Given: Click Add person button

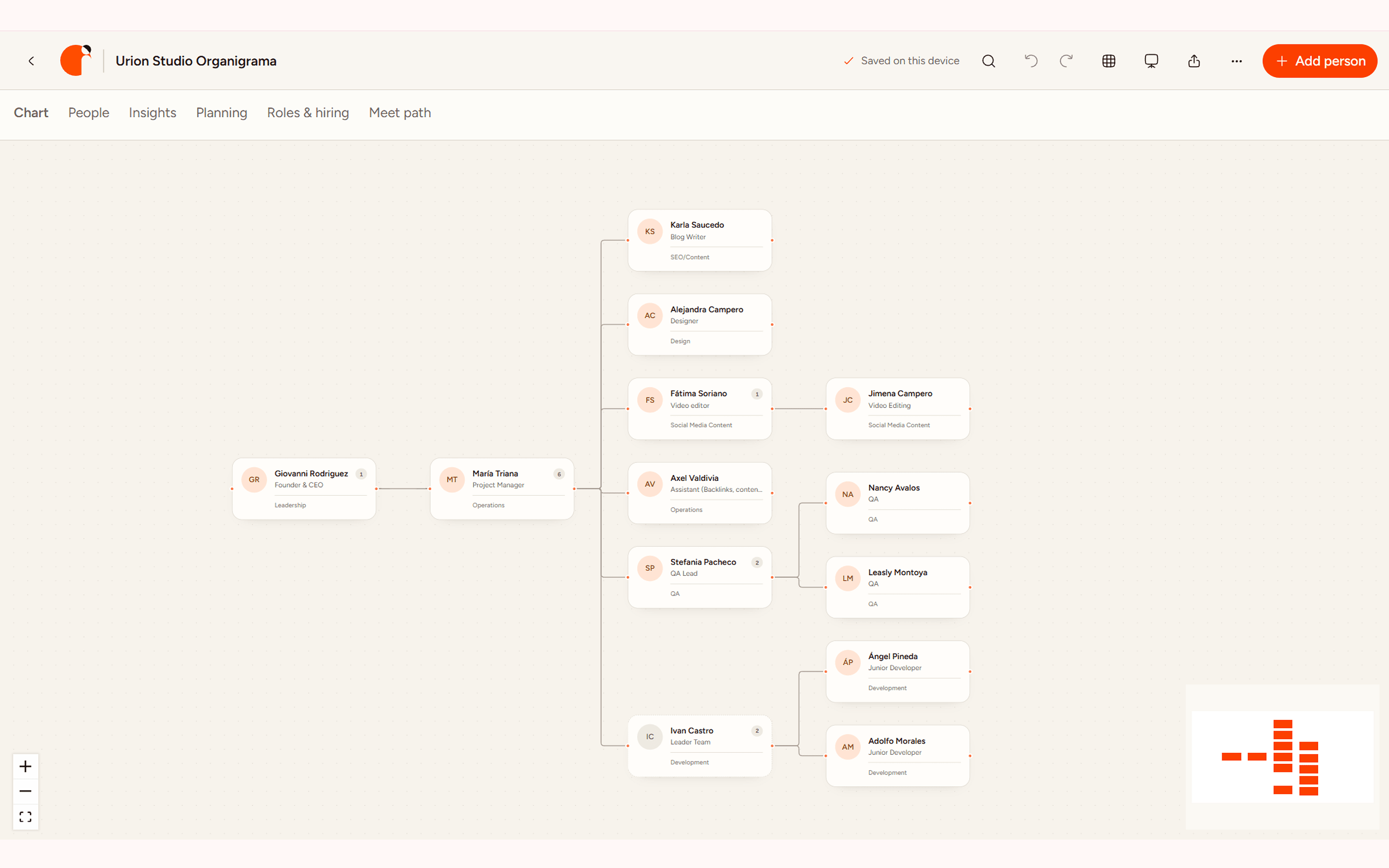Looking at the screenshot, I should (1320, 61).
